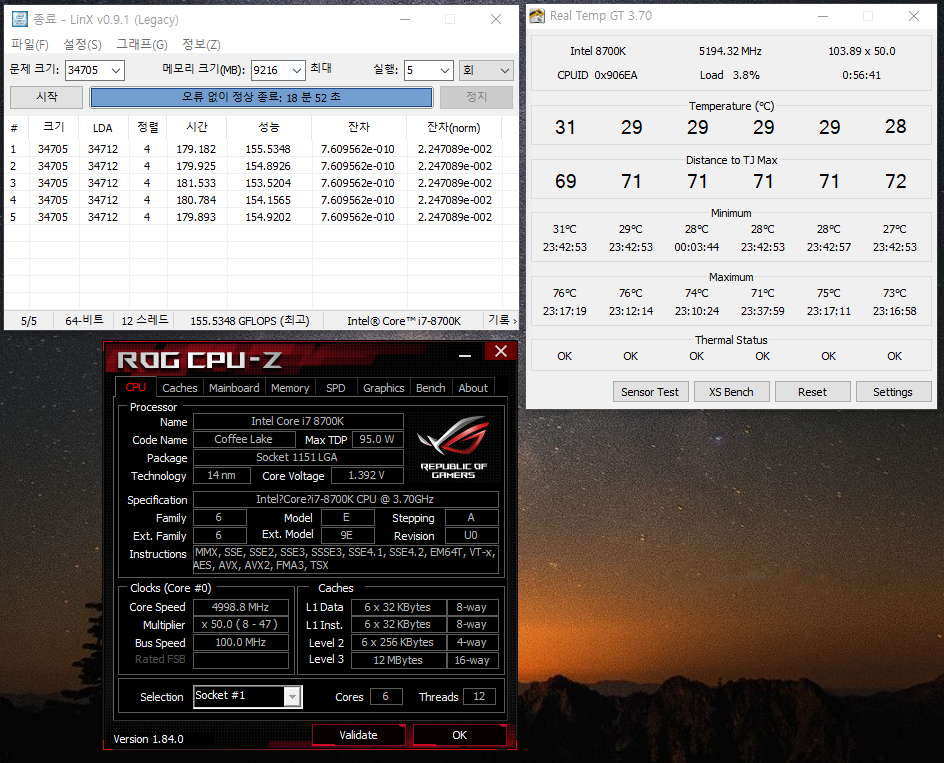Click the Validate button in CPU-Z
The image size is (944, 763).
tap(358, 735)
